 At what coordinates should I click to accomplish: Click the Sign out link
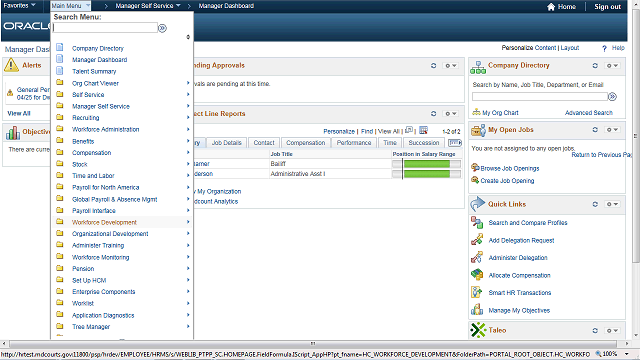tap(607, 7)
